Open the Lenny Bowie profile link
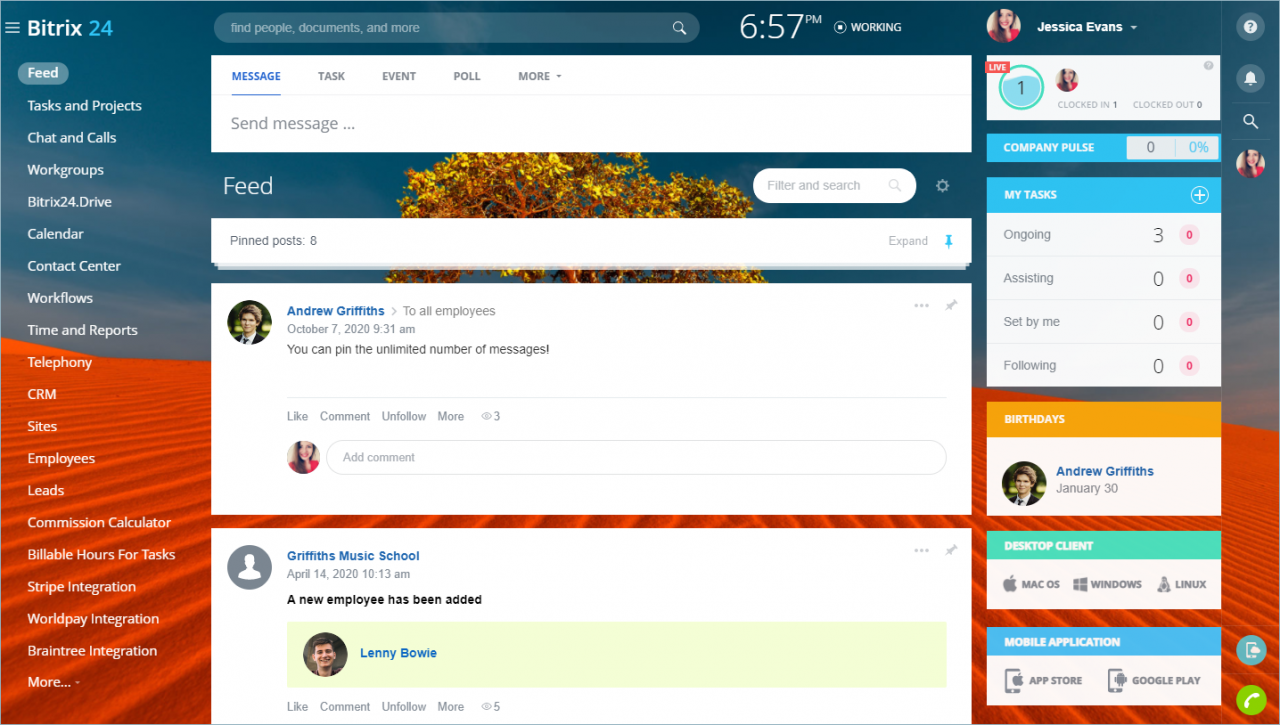Image resolution: width=1280 pixels, height=725 pixels. pyautogui.click(x=398, y=653)
